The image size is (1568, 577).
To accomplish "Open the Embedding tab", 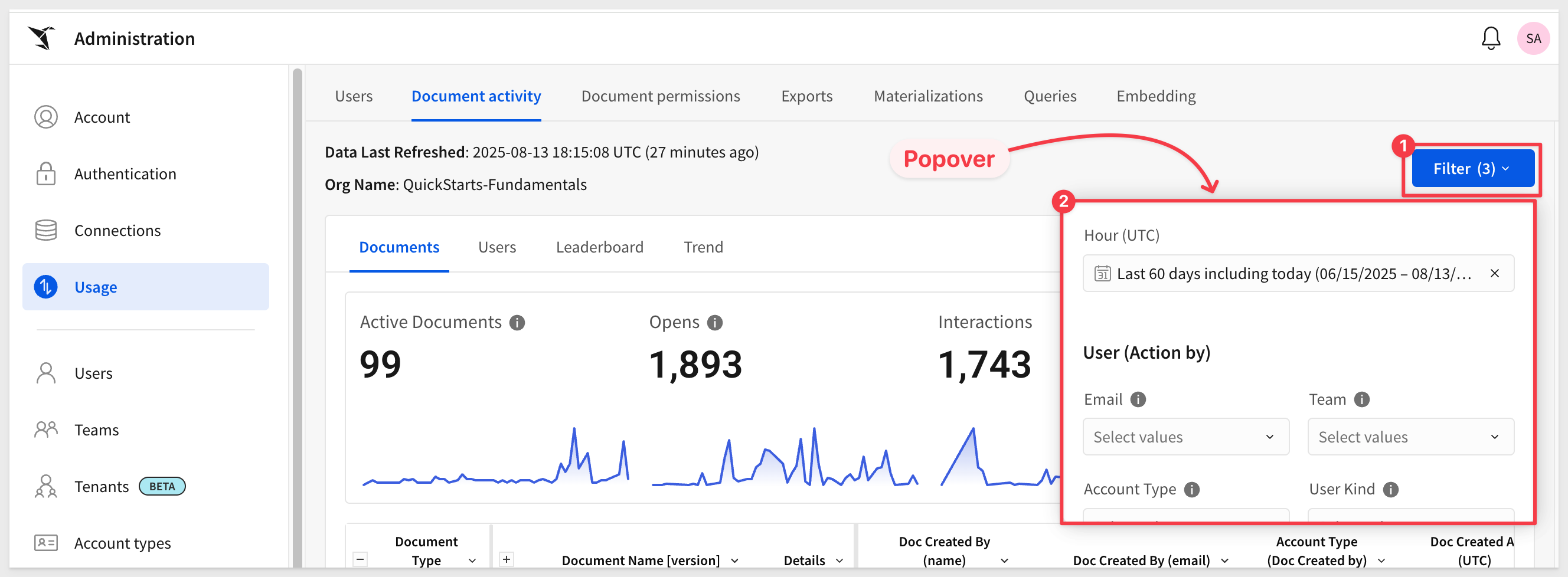I will coord(1156,96).
